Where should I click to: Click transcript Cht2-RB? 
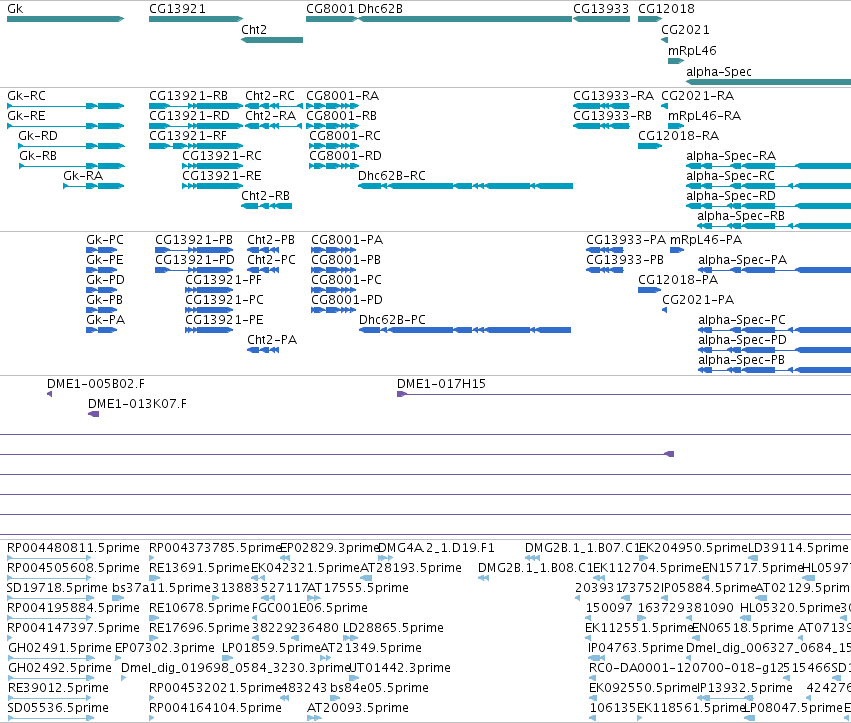[265, 196]
